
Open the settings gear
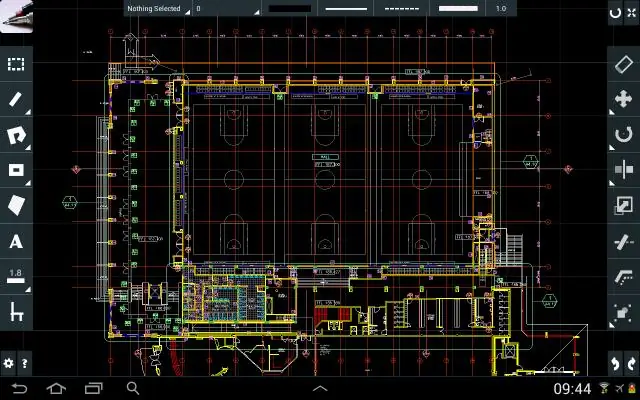(x=9, y=363)
